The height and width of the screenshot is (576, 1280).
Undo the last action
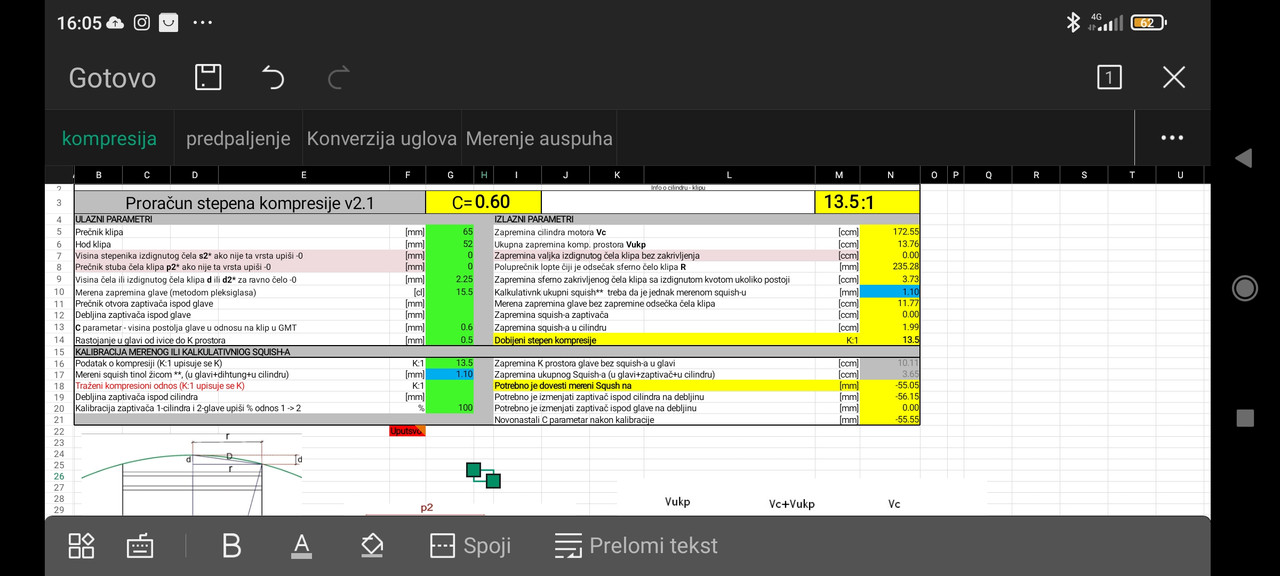[273, 77]
